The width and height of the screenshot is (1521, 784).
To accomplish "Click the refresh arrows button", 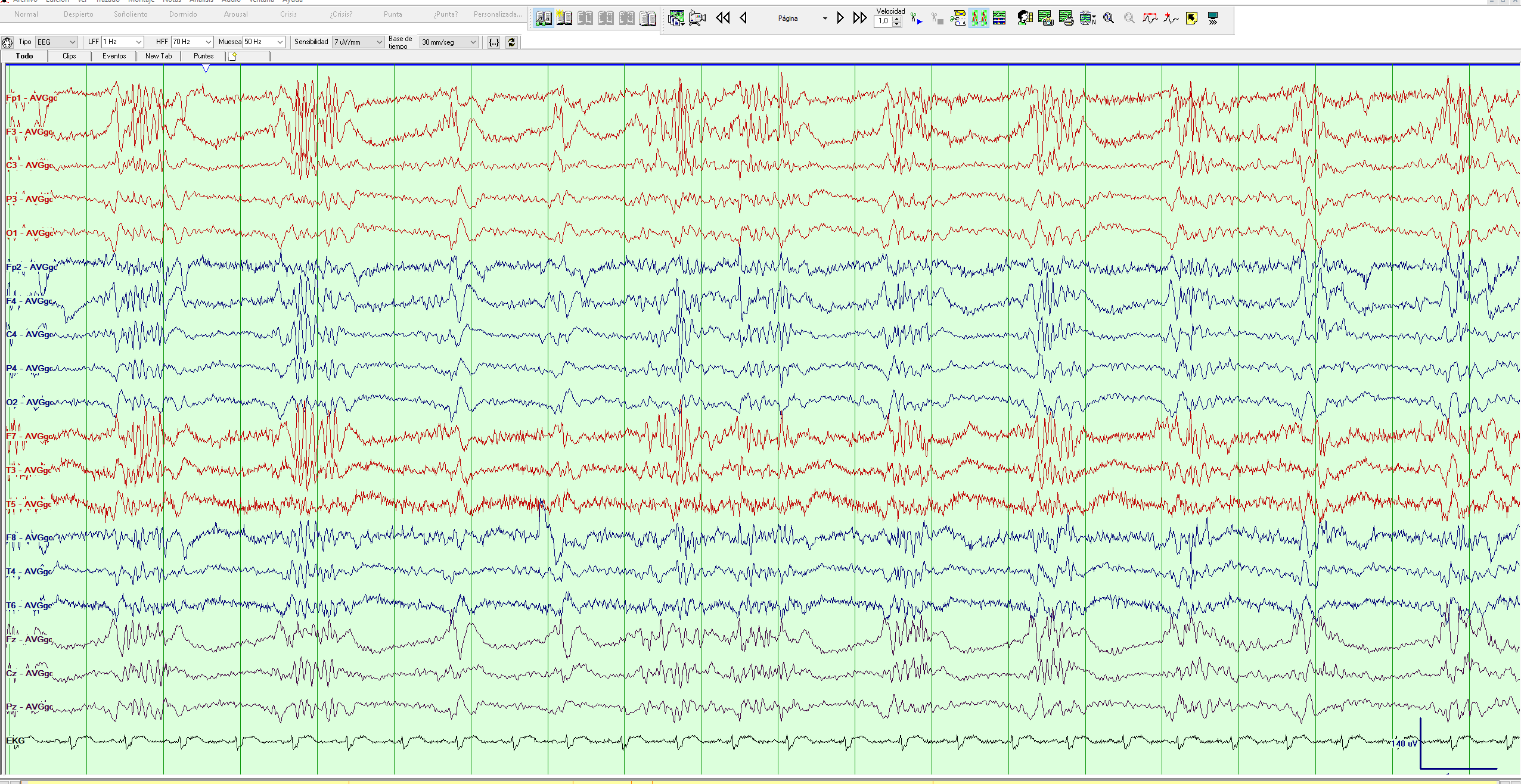I will pos(511,42).
